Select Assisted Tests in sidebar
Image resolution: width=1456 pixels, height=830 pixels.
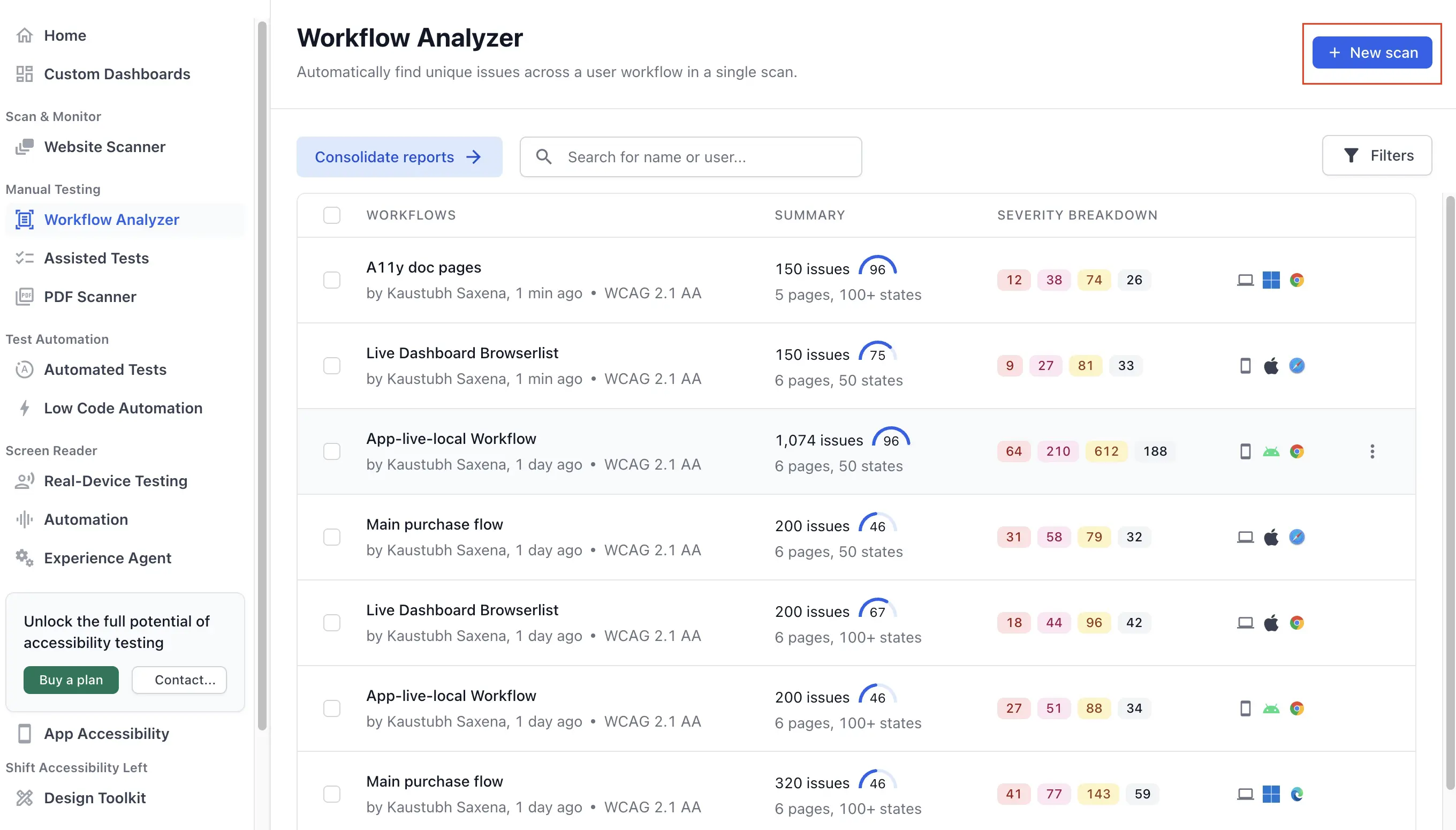[96, 258]
